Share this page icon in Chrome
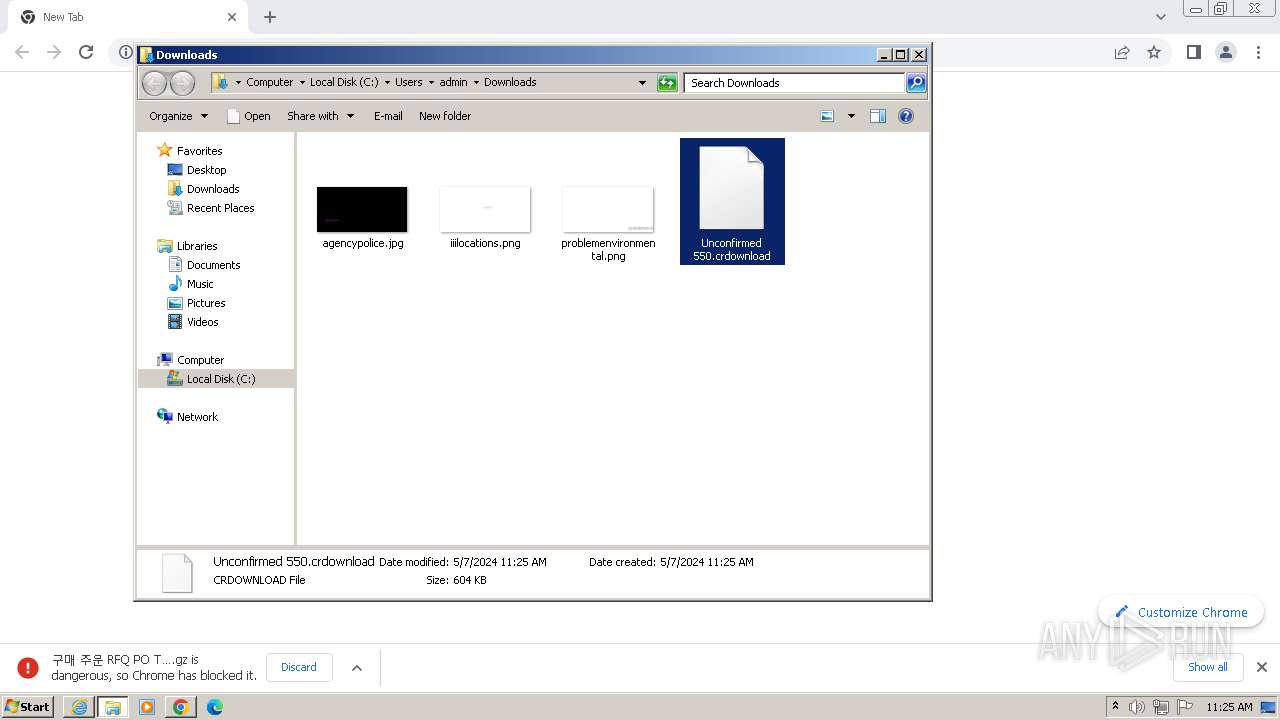 pos(1122,52)
